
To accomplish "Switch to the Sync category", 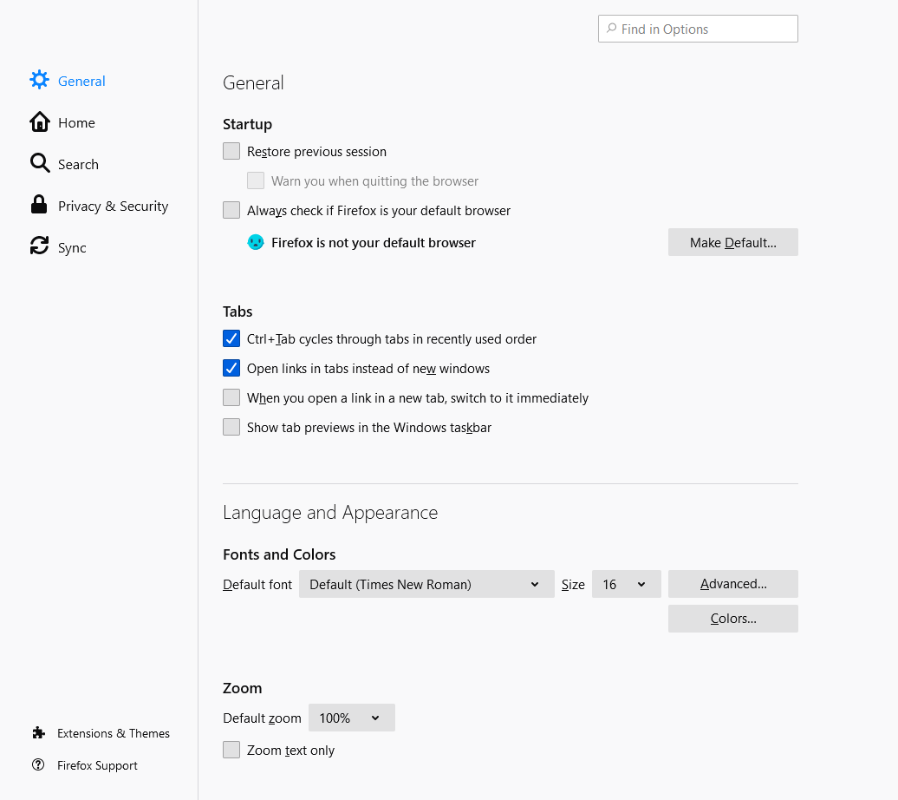I will (72, 248).
